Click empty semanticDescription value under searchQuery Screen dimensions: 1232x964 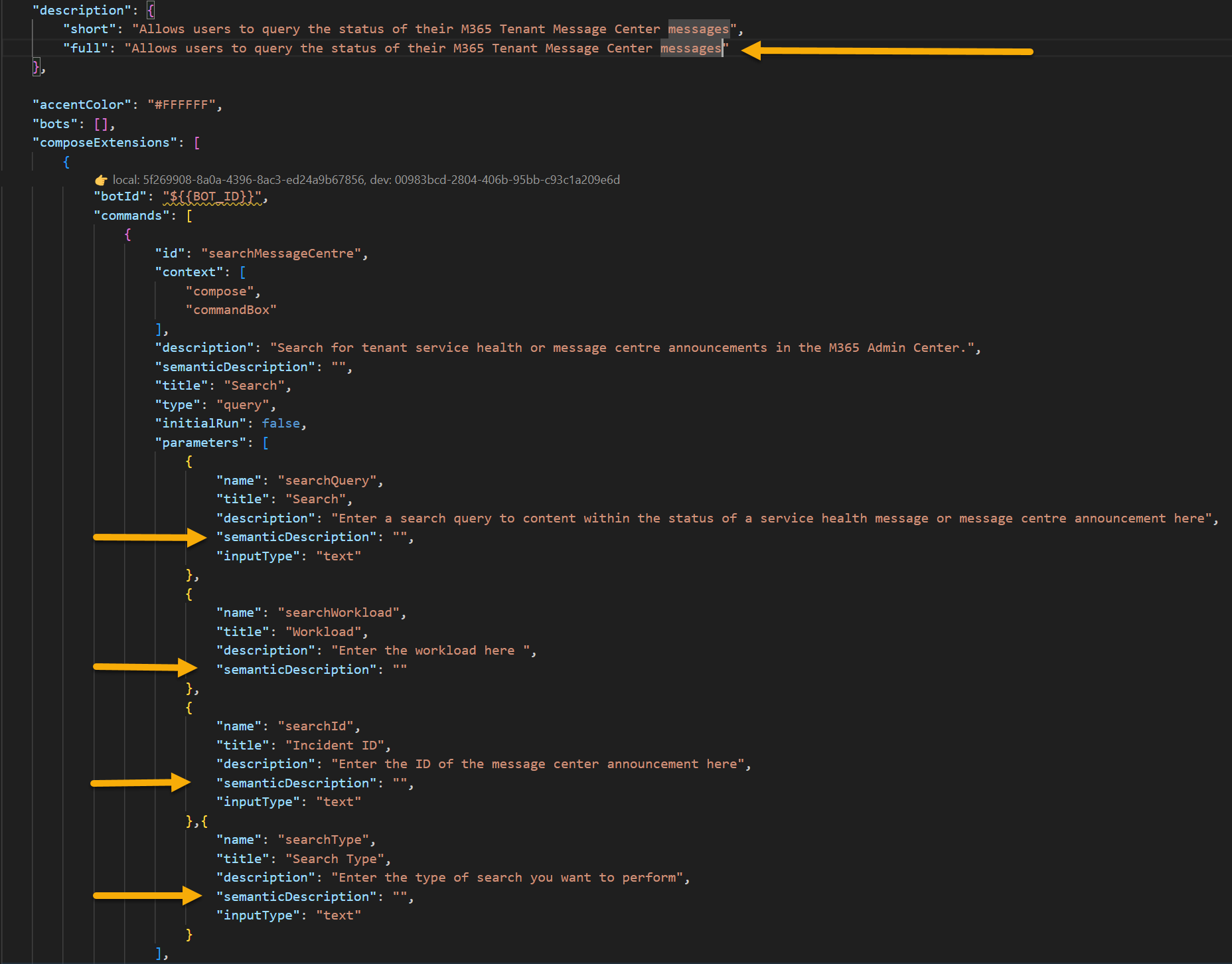pos(400,537)
